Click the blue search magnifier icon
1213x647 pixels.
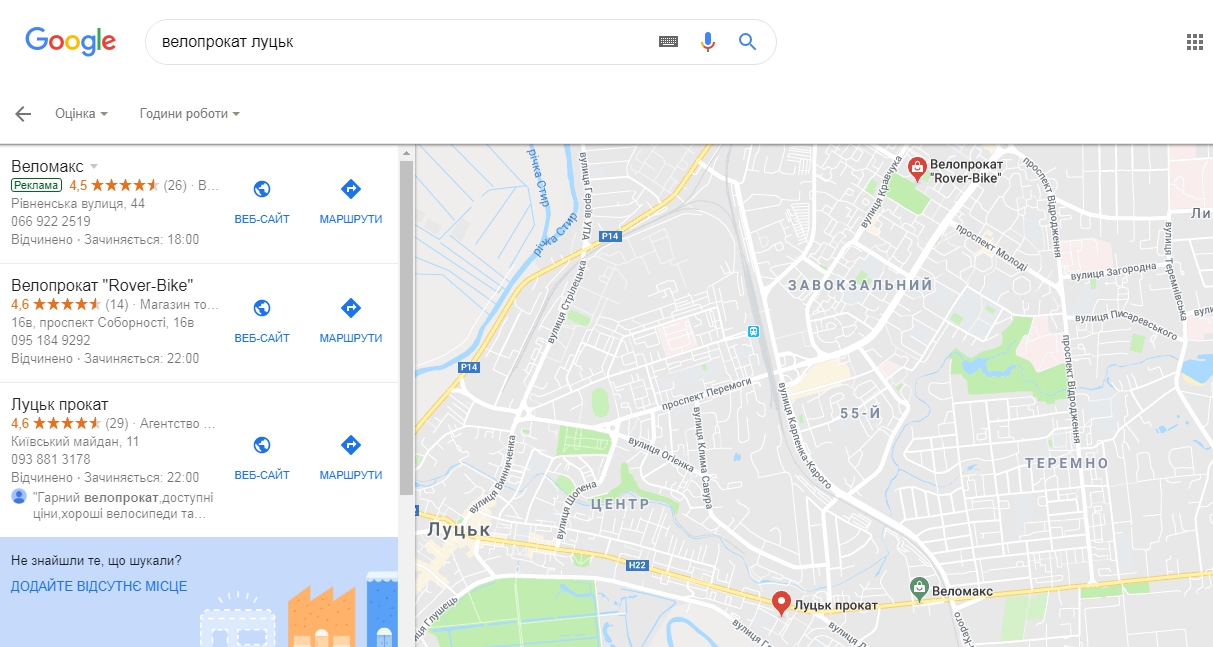click(x=747, y=42)
